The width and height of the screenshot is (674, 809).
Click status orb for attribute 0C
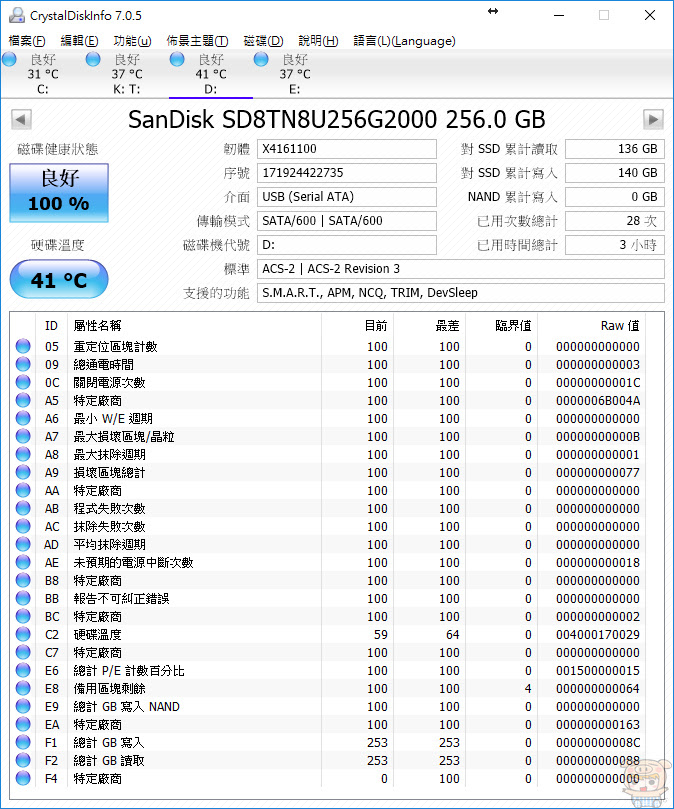(23, 382)
